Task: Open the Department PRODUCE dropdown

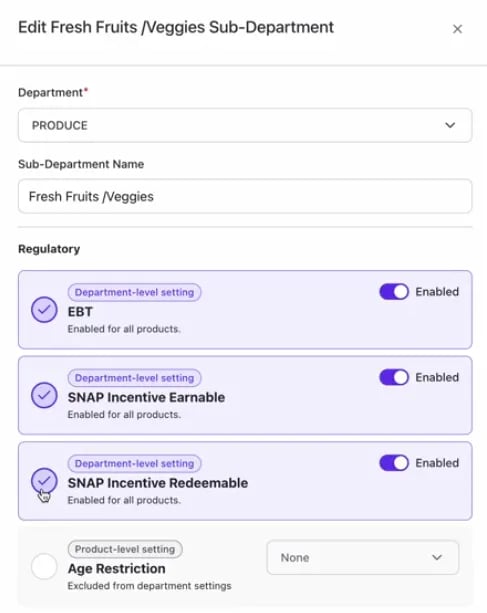Action: pos(245,125)
